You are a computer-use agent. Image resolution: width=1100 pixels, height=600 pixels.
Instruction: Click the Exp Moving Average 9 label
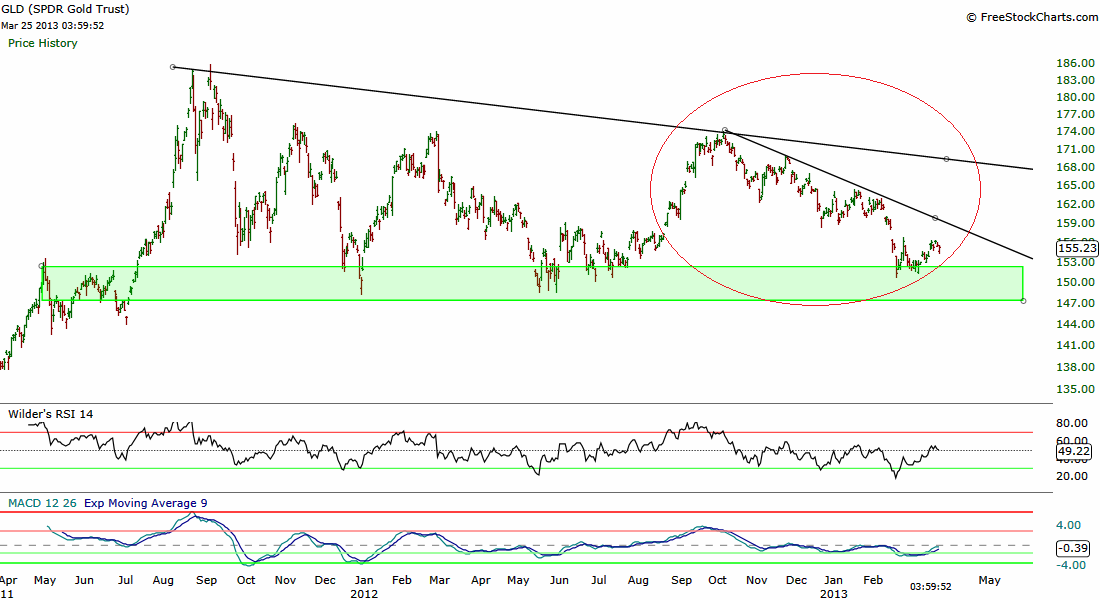coord(145,503)
